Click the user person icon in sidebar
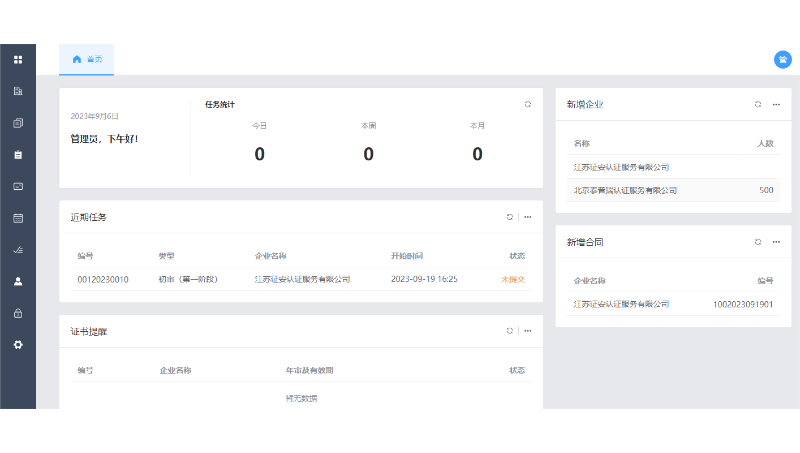The image size is (800, 453). [x=18, y=282]
